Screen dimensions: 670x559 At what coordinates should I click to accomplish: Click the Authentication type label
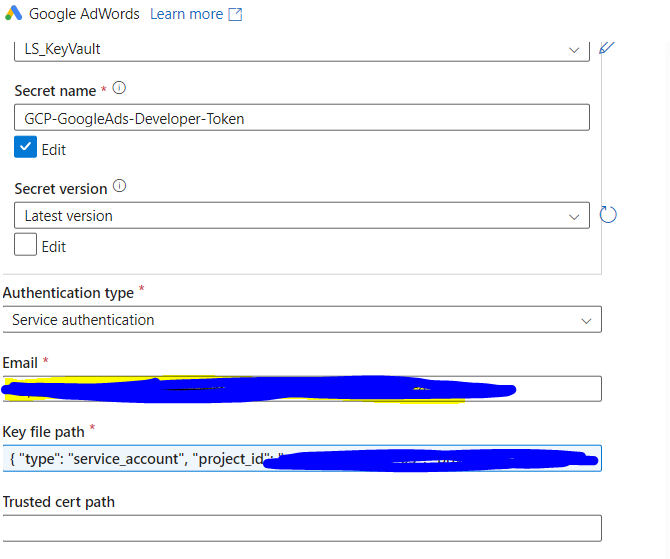coord(68,293)
